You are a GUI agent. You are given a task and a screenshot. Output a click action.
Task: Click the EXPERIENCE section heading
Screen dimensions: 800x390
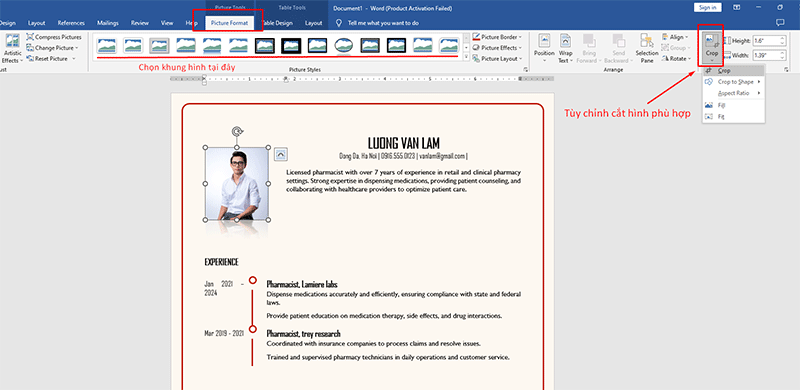221,262
